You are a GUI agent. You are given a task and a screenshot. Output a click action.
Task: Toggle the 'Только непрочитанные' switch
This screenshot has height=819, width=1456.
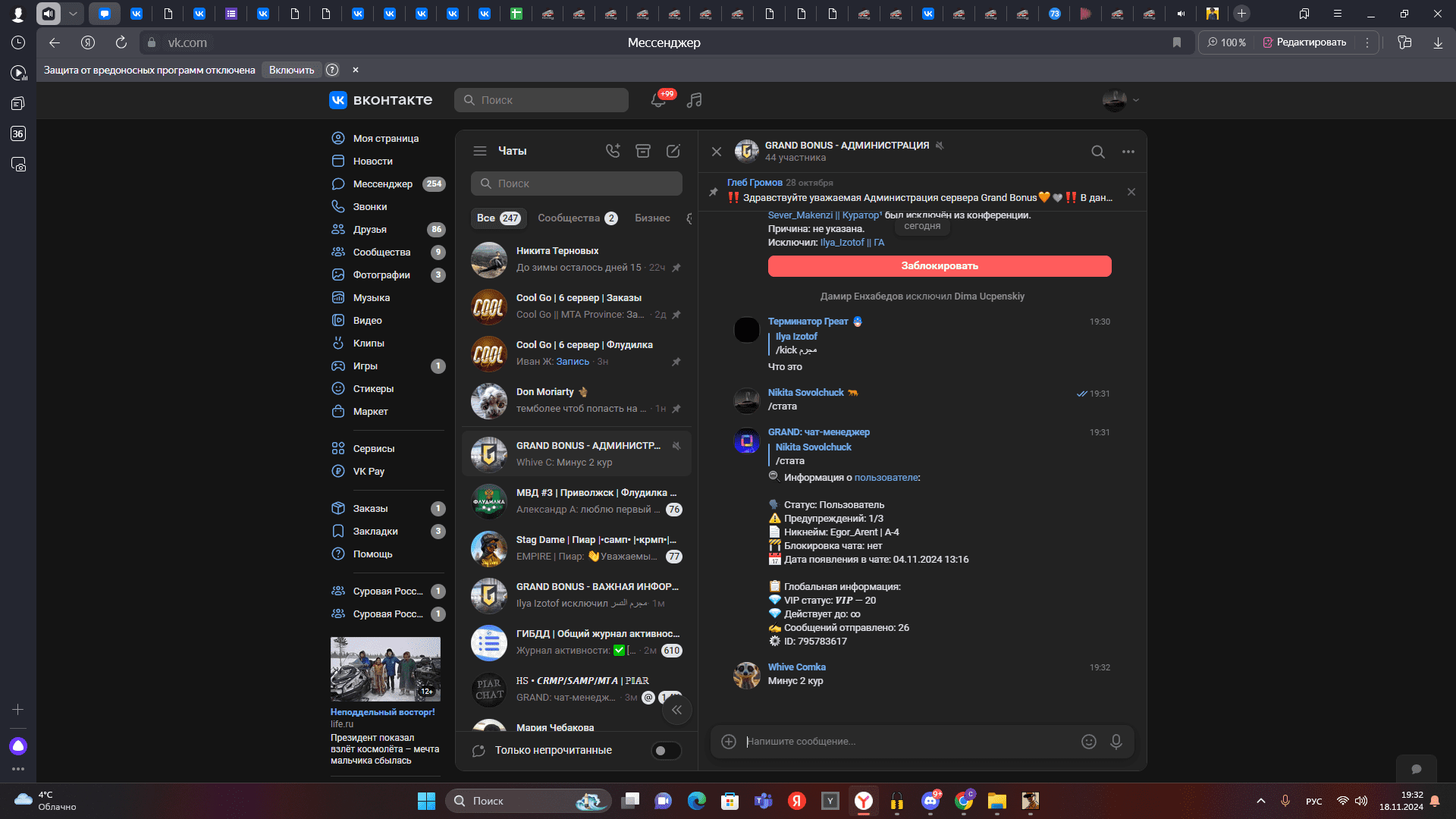tap(667, 751)
